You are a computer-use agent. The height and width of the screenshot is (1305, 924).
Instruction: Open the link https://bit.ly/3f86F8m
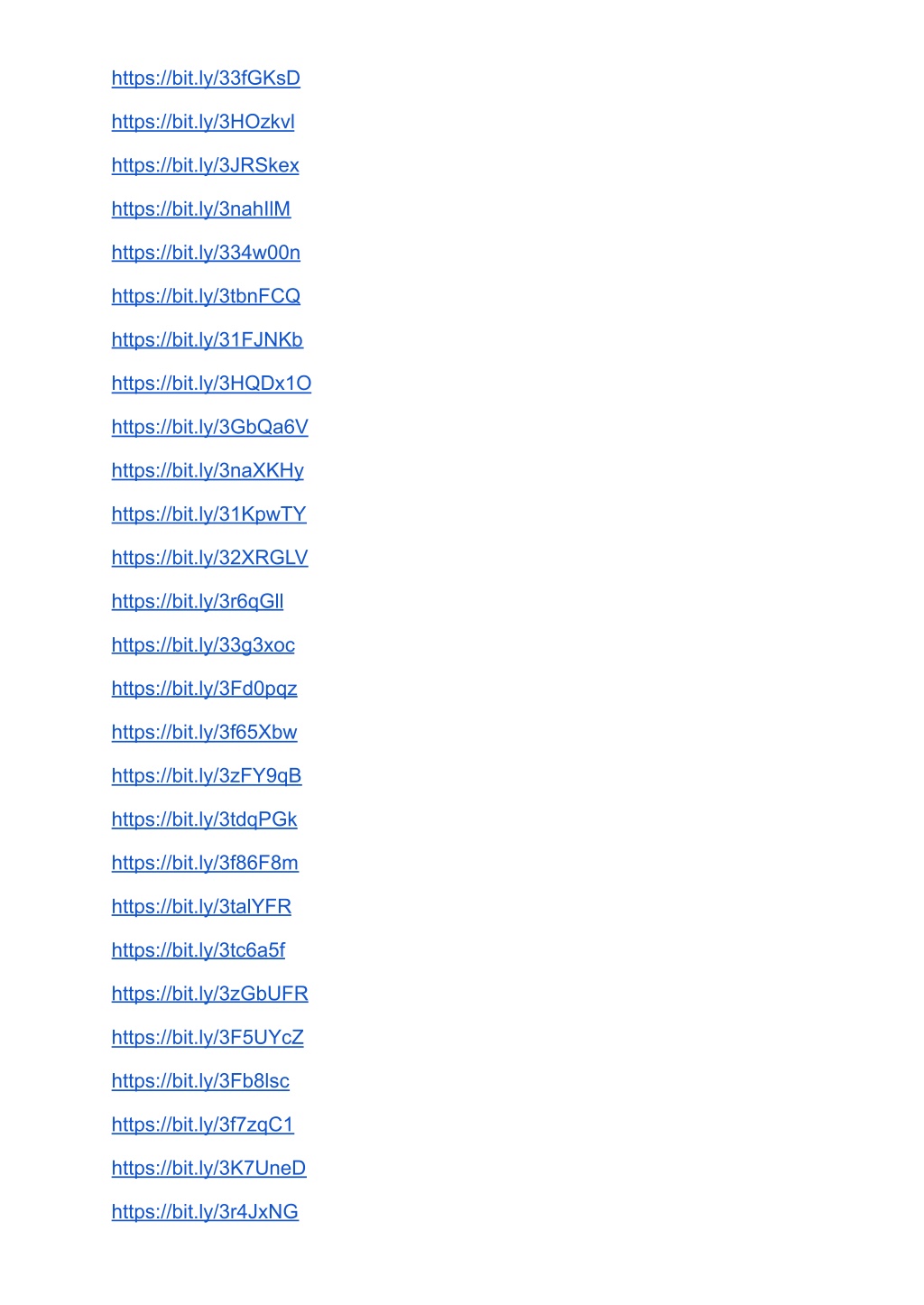pyautogui.click(x=205, y=864)
